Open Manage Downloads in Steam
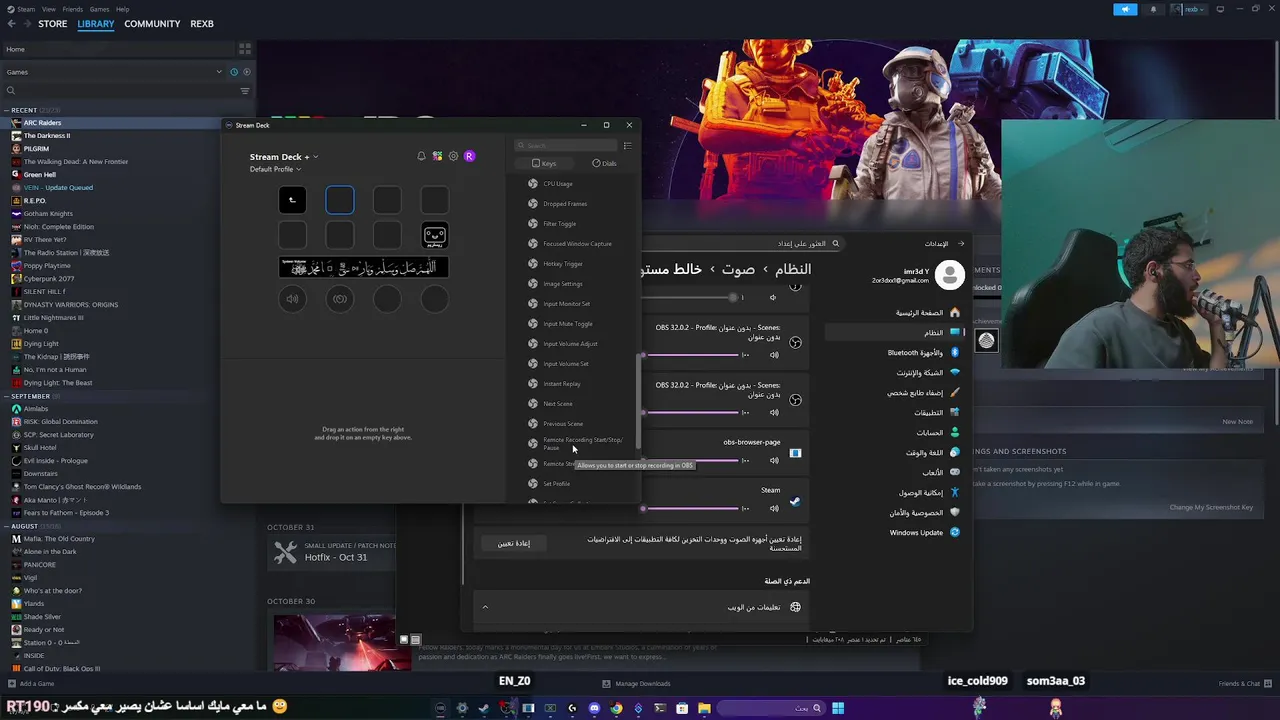1280x720 pixels. [636, 684]
